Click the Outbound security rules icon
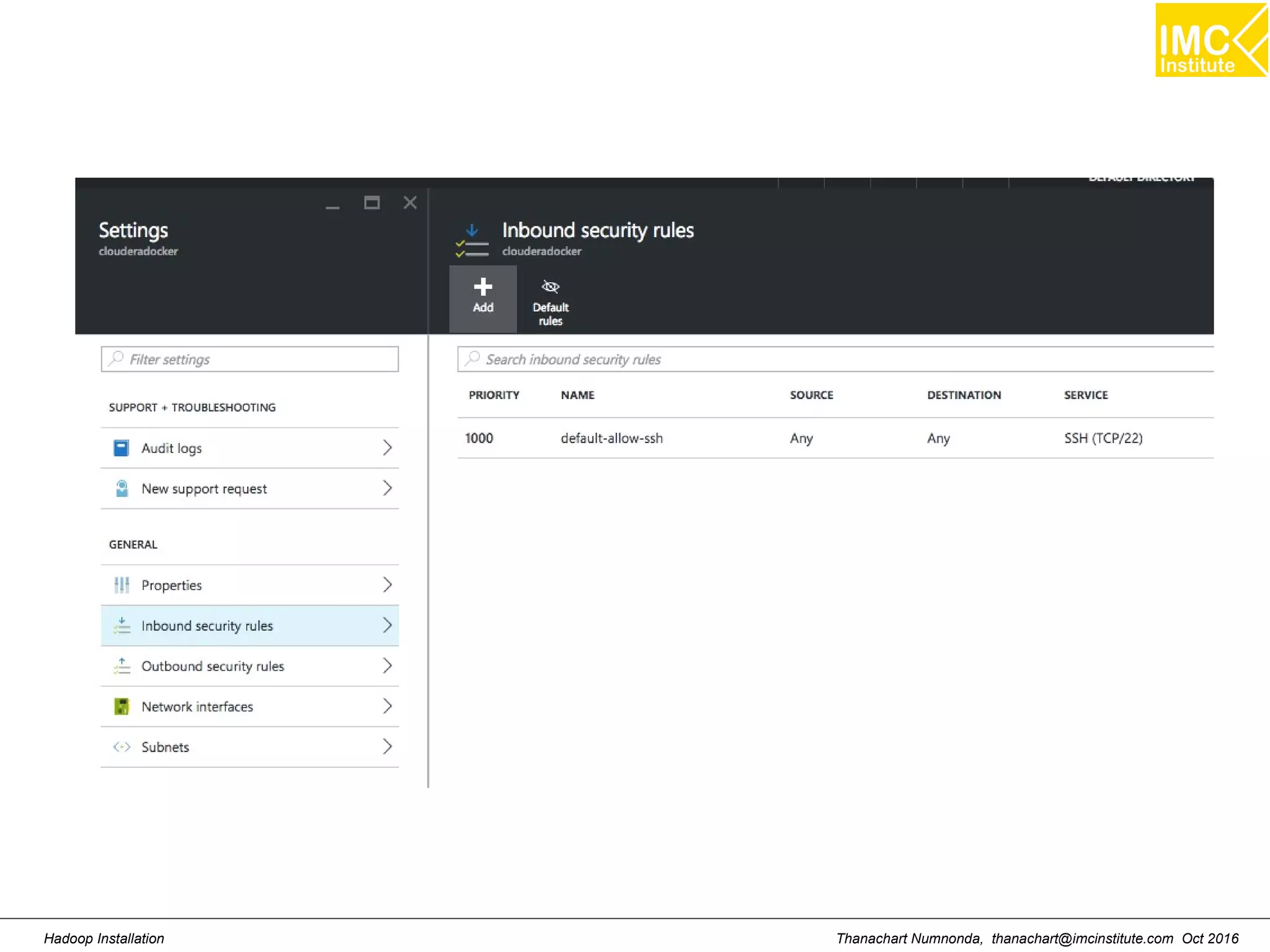 (122, 666)
